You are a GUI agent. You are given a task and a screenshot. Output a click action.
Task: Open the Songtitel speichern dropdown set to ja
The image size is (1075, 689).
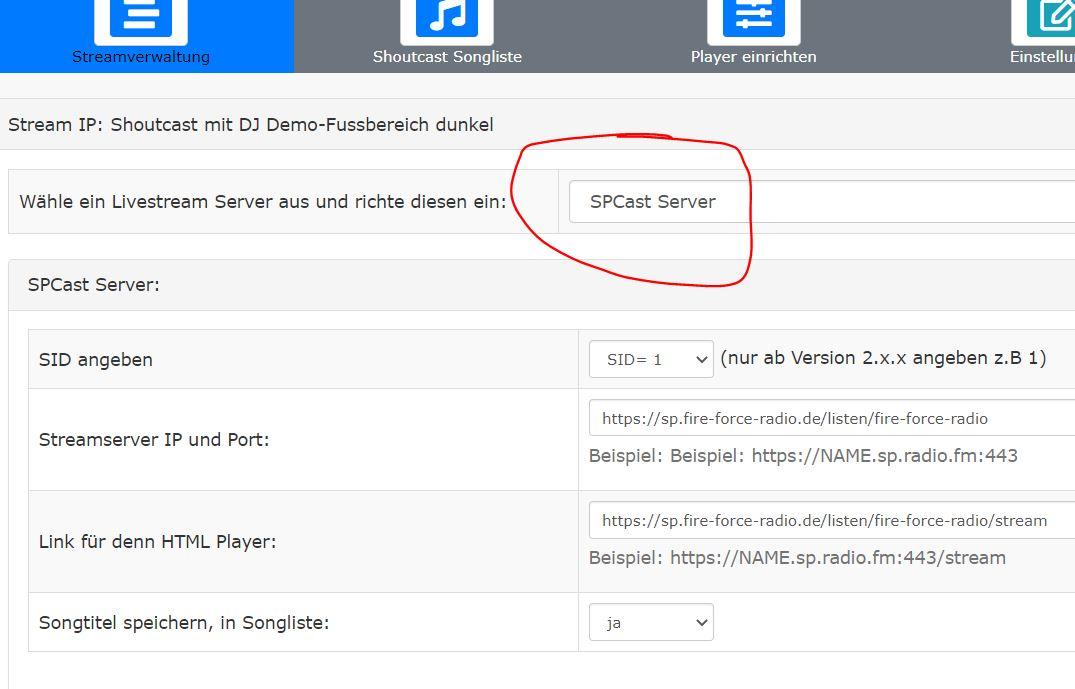point(651,622)
